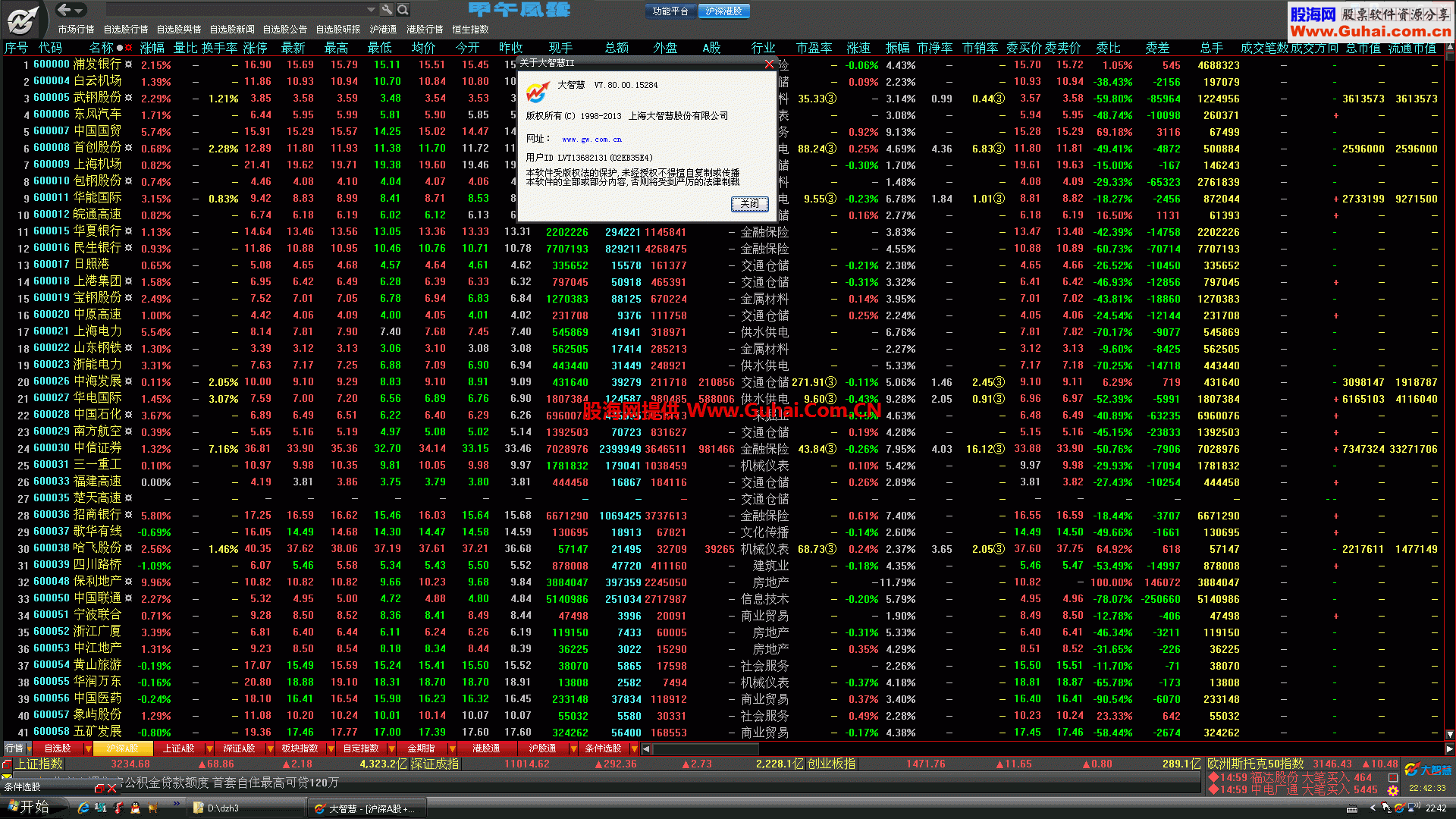
Task: Open the 沪港通 menu item
Action: click(x=383, y=30)
